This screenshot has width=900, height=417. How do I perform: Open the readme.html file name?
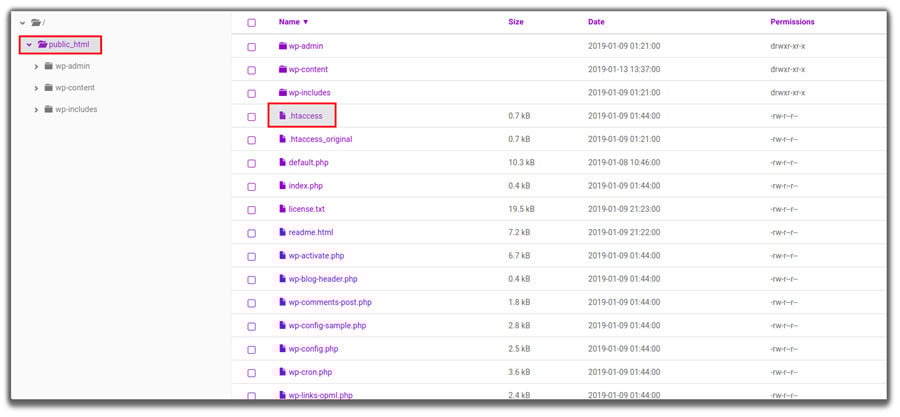311,232
